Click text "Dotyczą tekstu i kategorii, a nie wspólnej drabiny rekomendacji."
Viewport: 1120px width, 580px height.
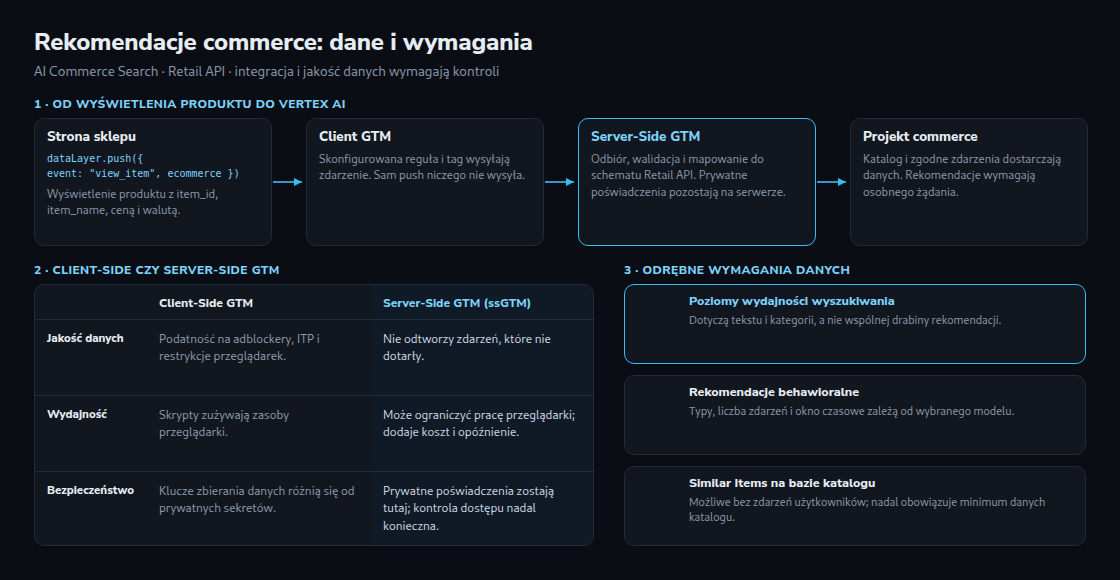coord(845,320)
